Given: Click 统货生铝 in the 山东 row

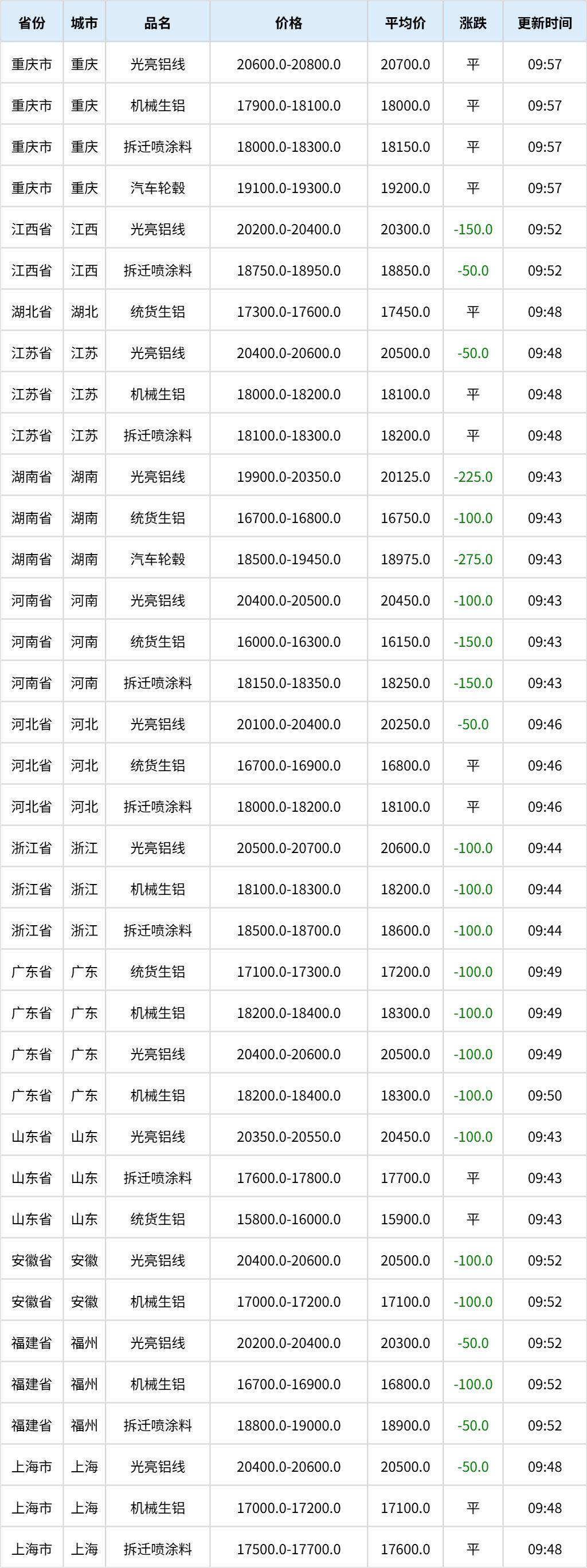Looking at the screenshot, I should point(158,1219).
